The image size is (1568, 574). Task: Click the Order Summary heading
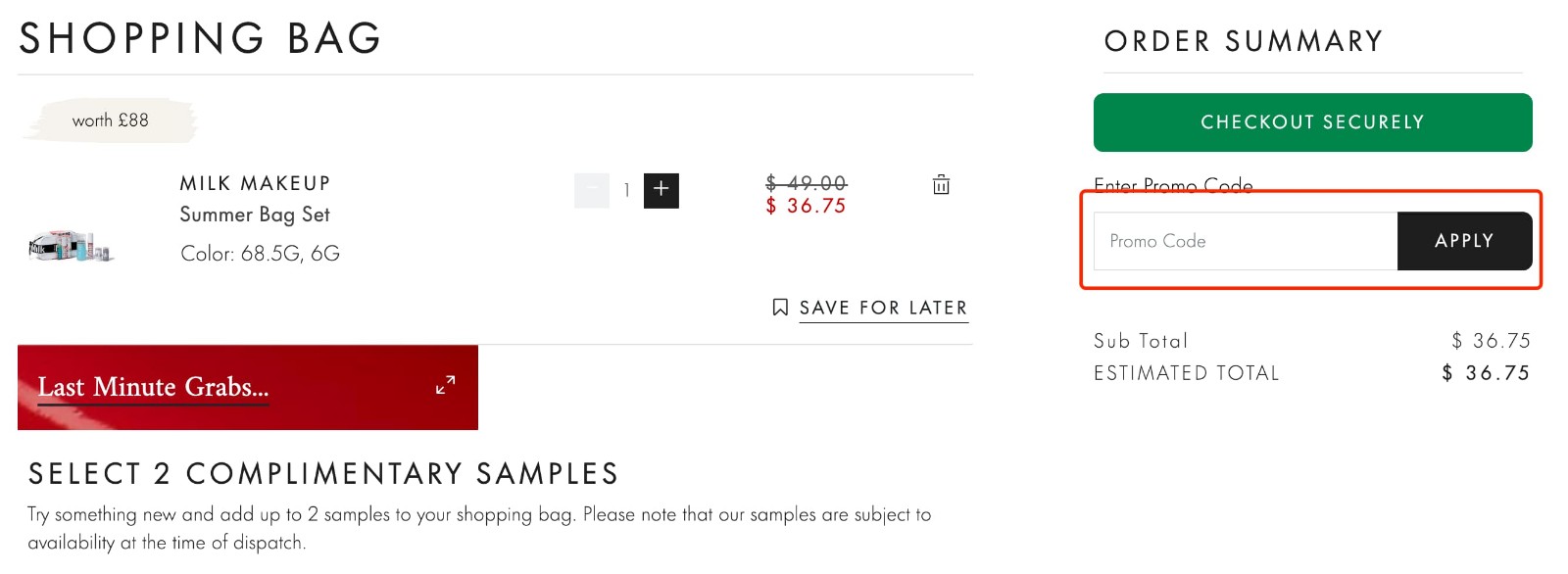[x=1243, y=40]
